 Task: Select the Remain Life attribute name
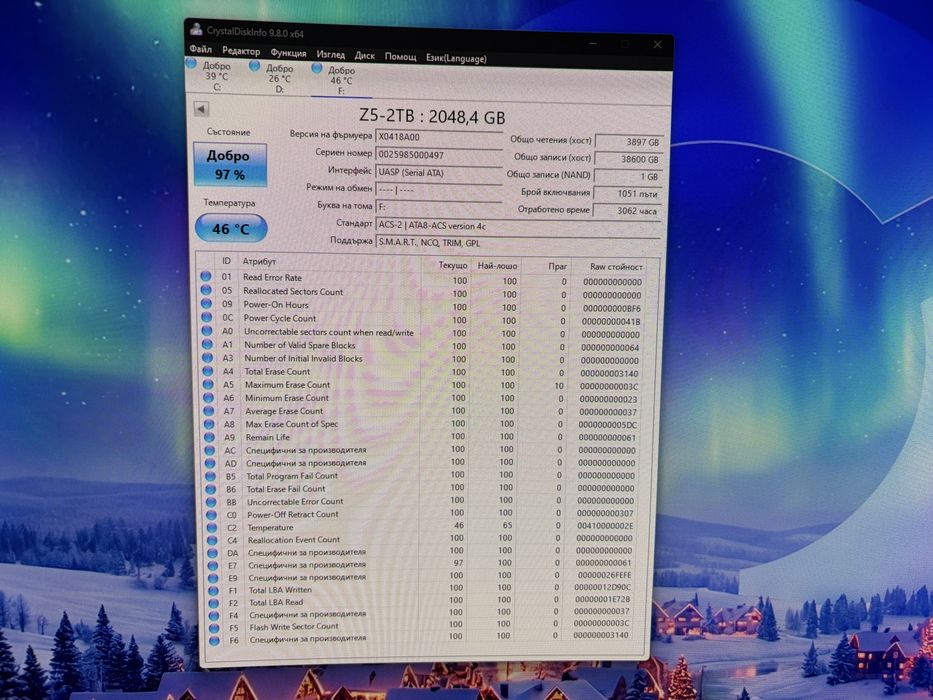(268, 437)
